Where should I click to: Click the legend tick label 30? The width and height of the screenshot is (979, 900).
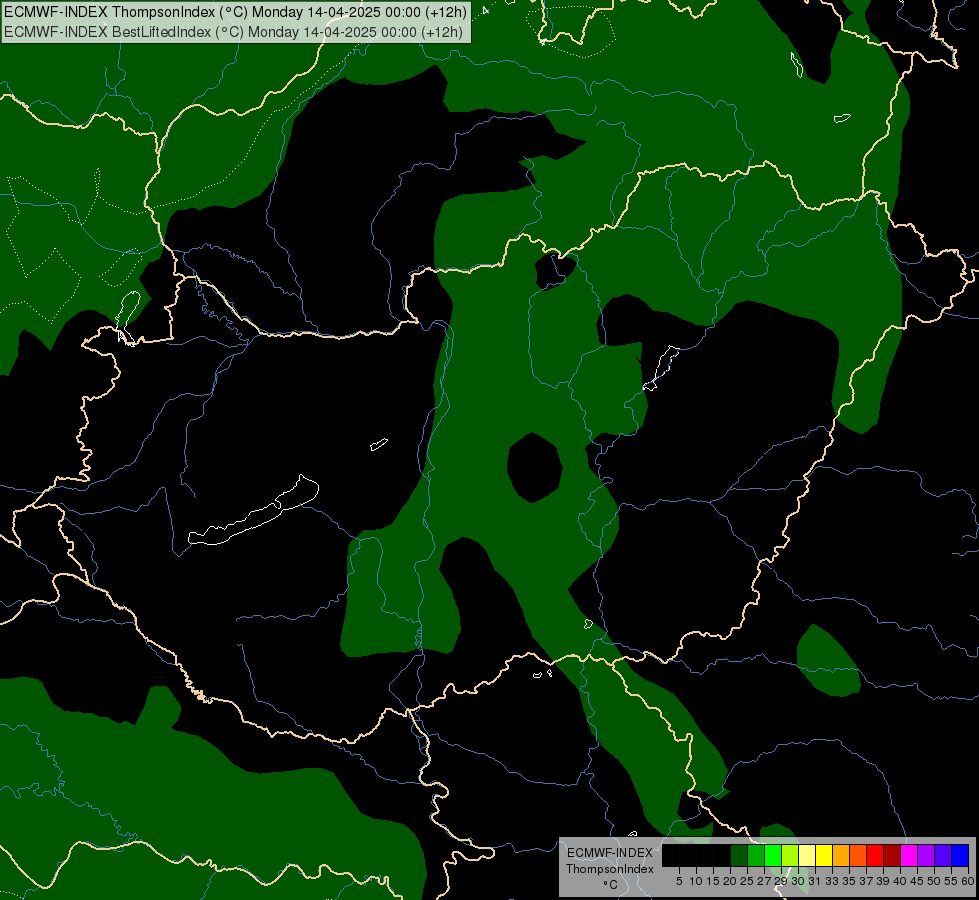click(x=798, y=881)
